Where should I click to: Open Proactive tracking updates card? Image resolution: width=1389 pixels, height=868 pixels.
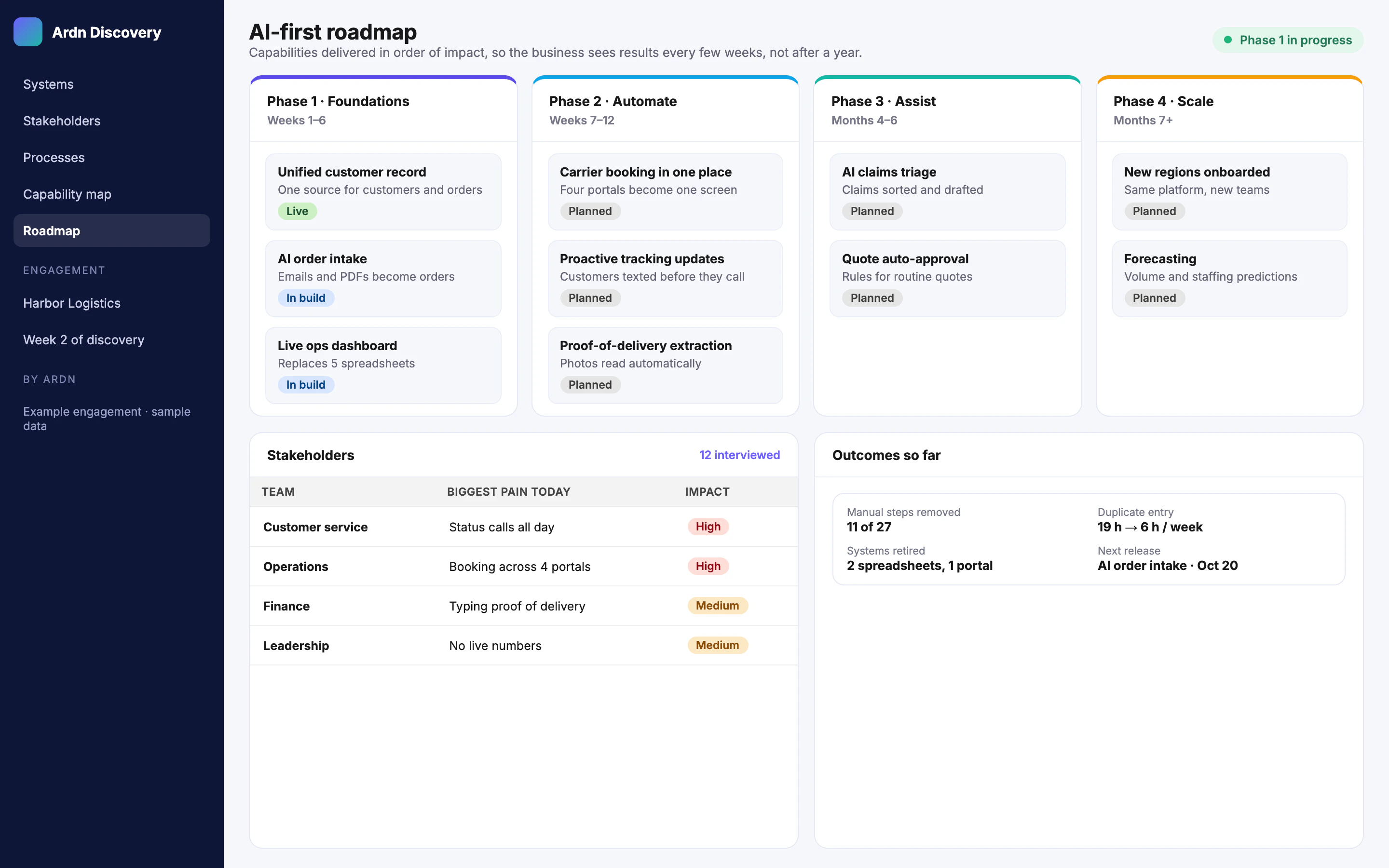665,278
